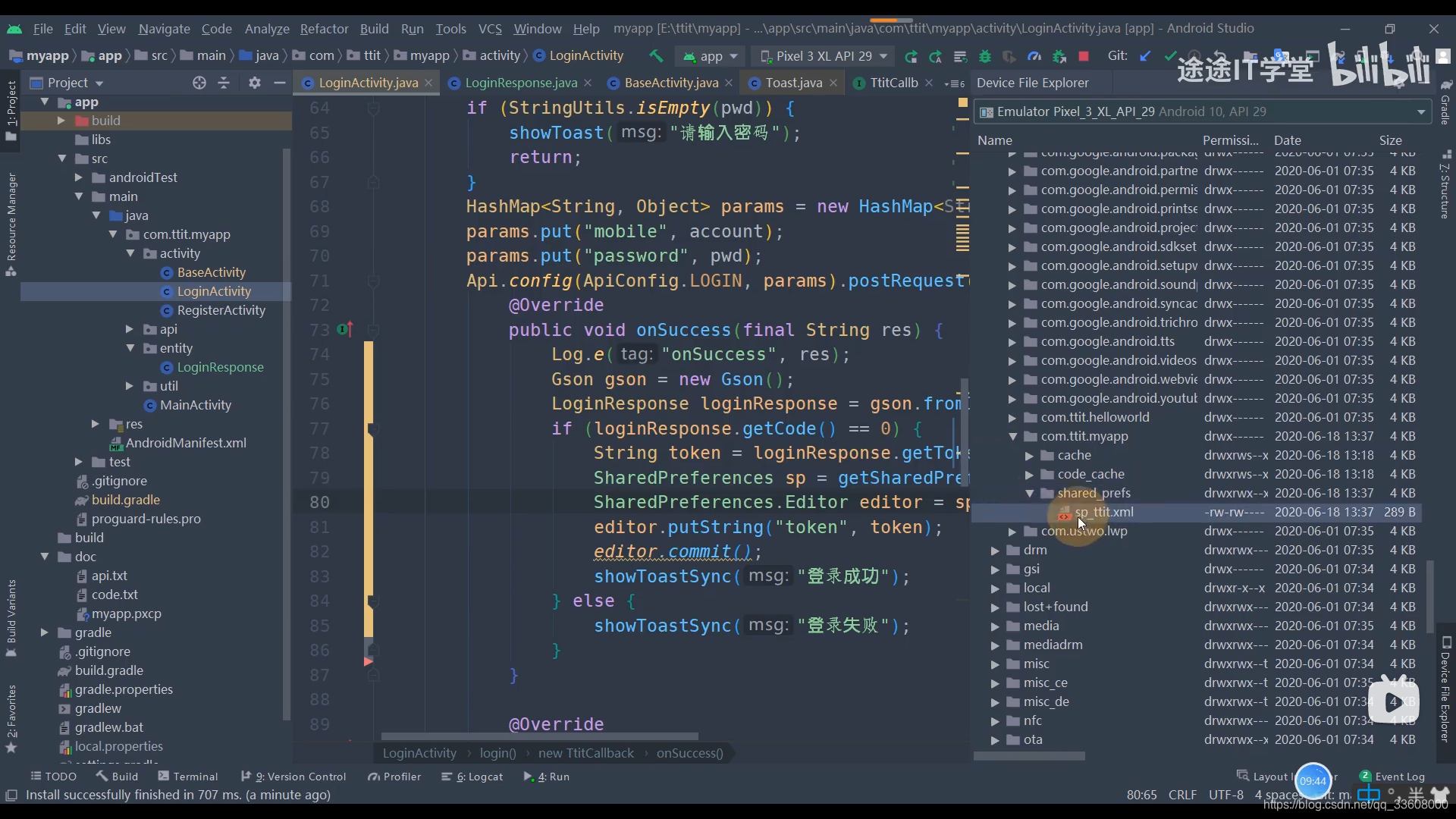Click Attach Debugger to Android Process
The image size is (1456, 819).
[x=1059, y=56]
